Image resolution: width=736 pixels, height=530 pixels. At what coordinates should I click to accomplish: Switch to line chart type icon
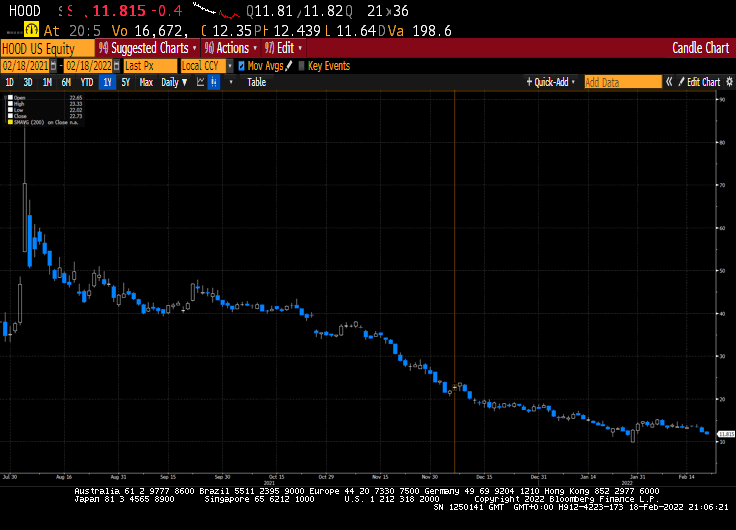coord(200,82)
